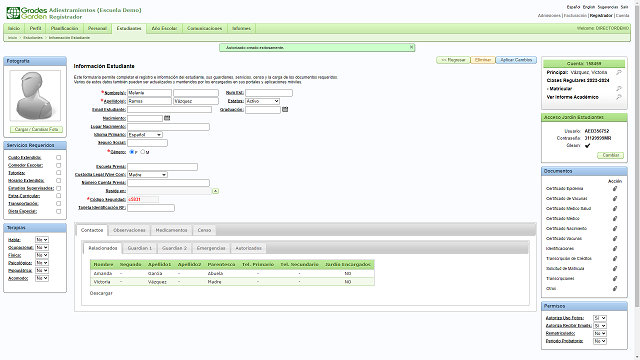Attach file for Certificado Nacimiento
The image size is (640, 360).
click(615, 229)
